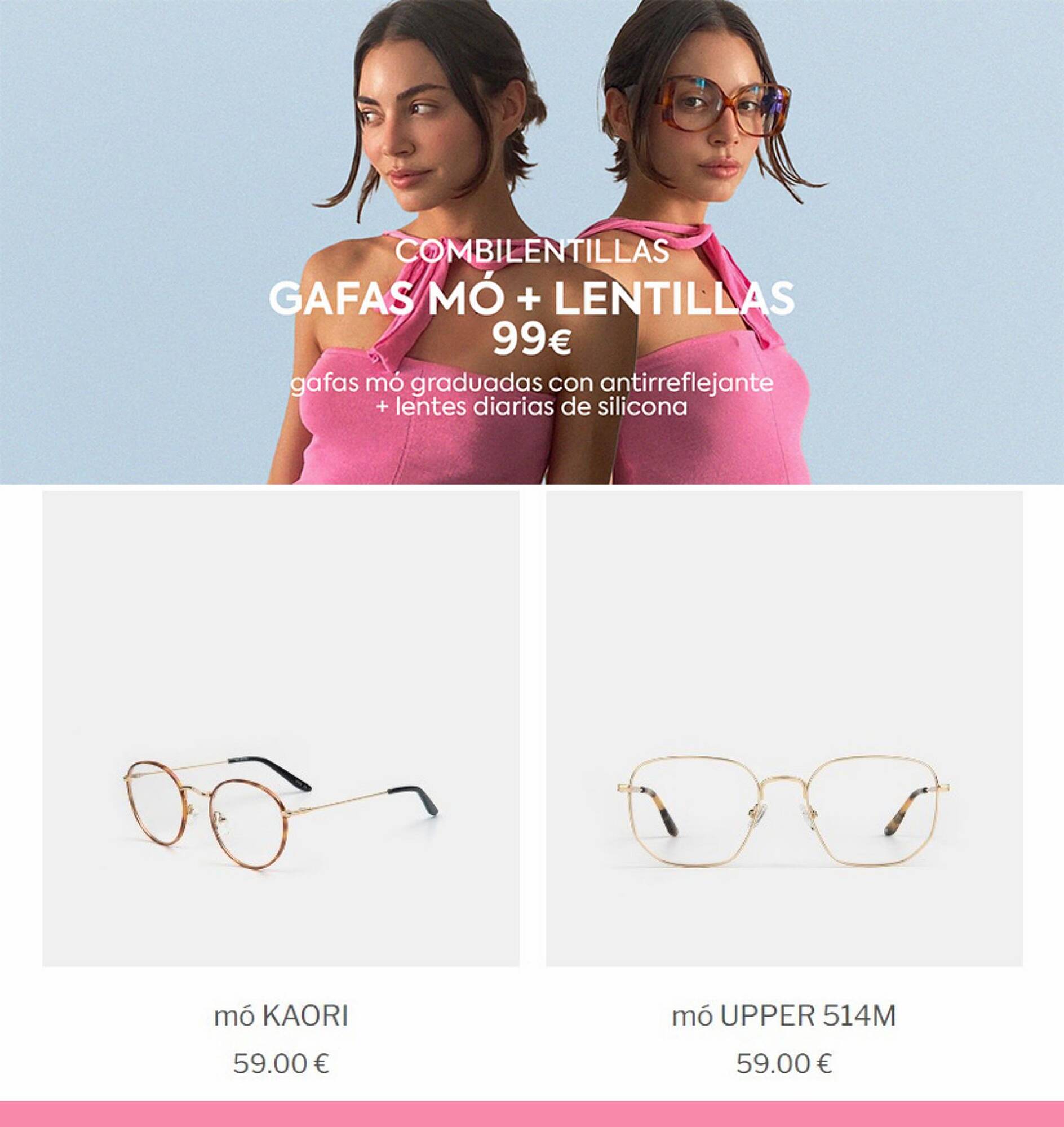The height and width of the screenshot is (1127, 1064).
Task: Click the 59.00 € price under UPPER 514M
Action: pyautogui.click(x=784, y=1063)
